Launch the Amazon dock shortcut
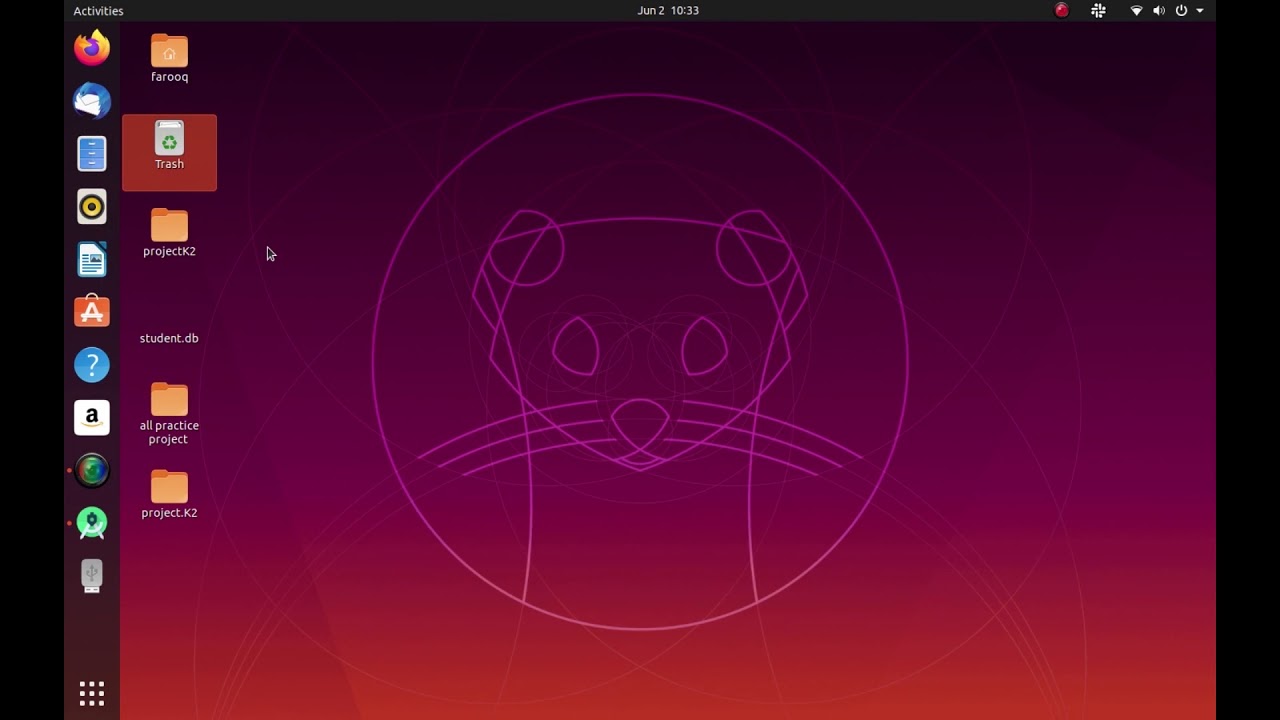The image size is (1280, 720). [x=92, y=418]
